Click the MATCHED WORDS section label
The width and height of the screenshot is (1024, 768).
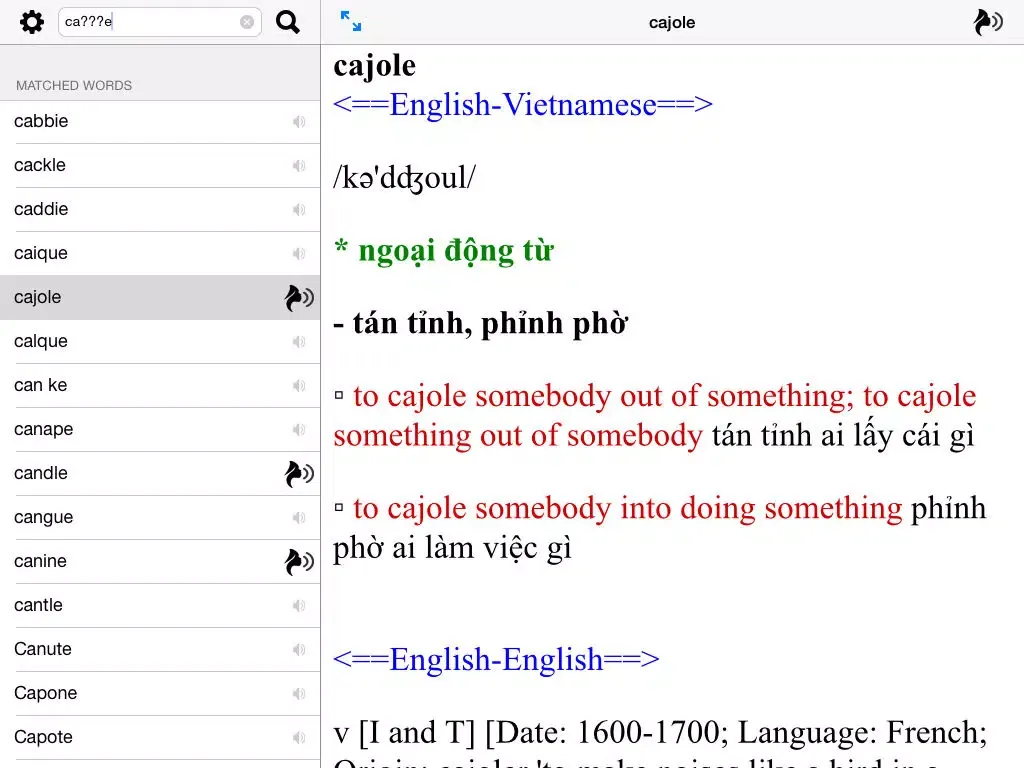[74, 86]
